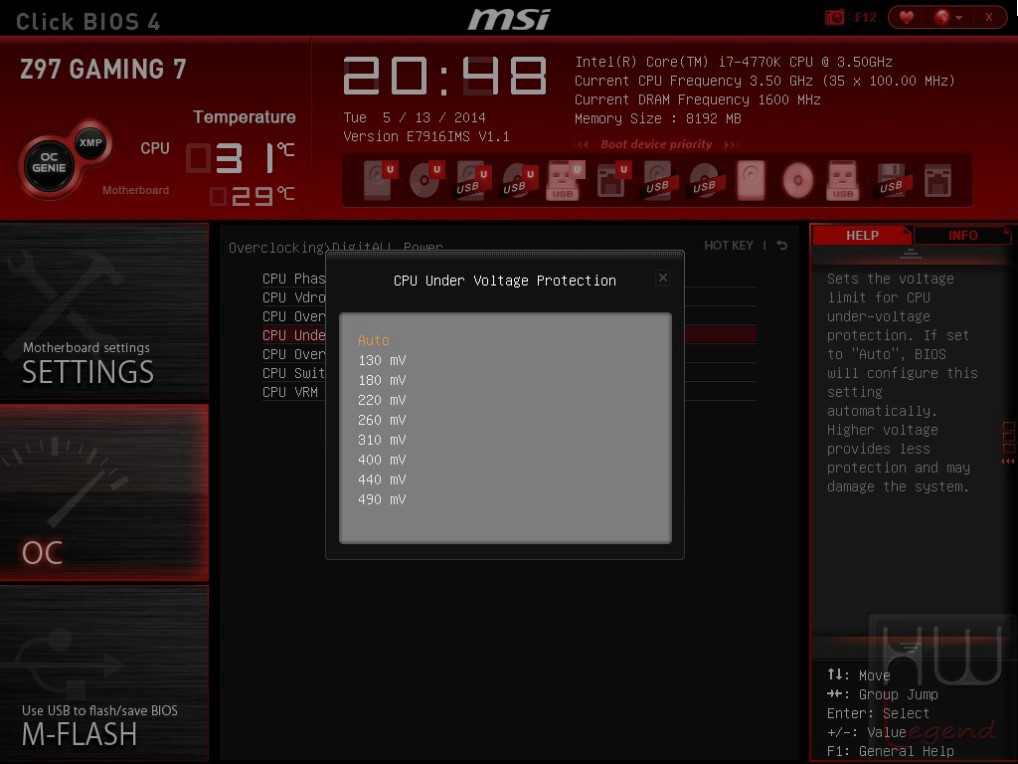
Task: Close the CPU Under Voltage Protection popup
Action: point(662,278)
